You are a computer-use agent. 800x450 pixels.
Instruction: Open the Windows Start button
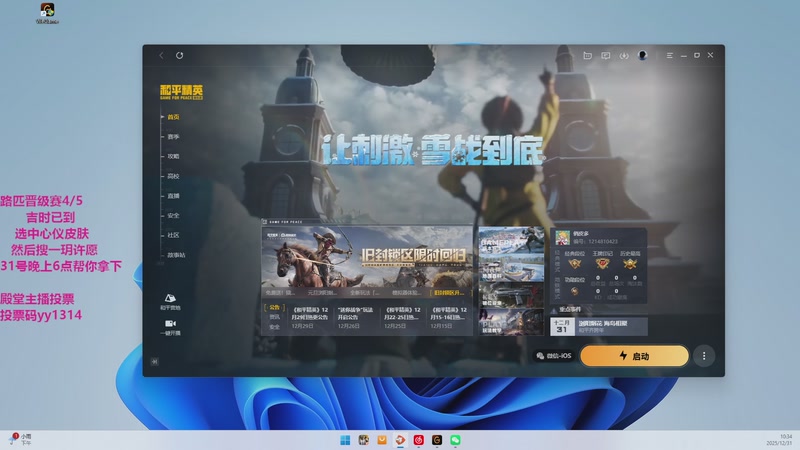coord(345,440)
